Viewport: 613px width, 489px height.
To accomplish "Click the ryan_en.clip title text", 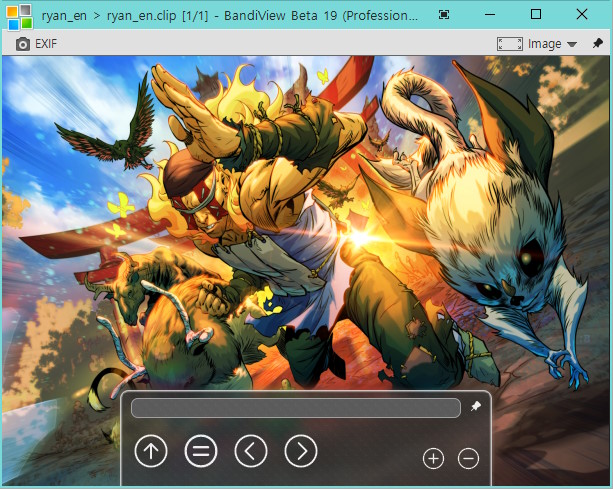I will point(142,16).
